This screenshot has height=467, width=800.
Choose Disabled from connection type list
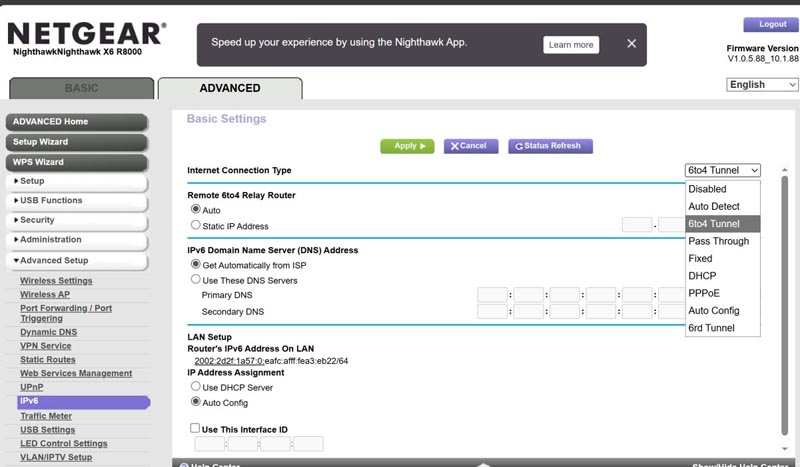point(722,189)
